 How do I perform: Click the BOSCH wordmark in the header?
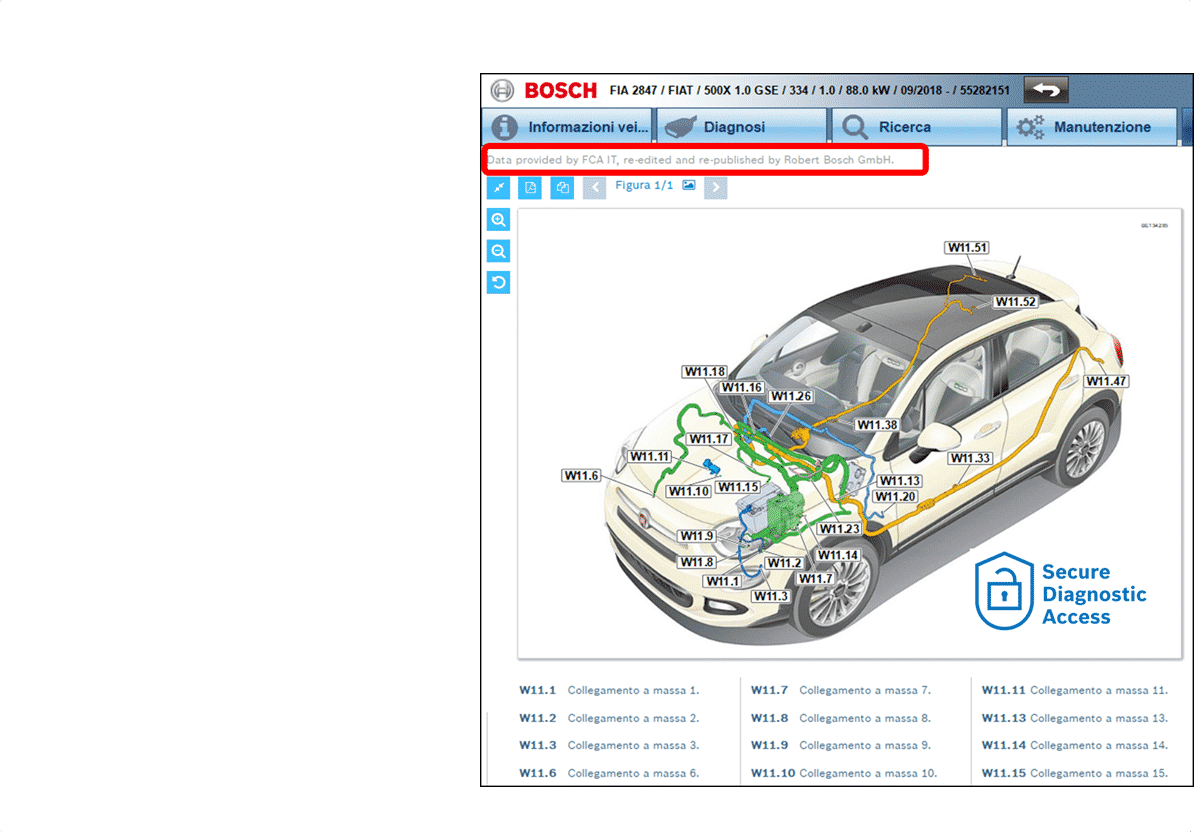pos(560,91)
